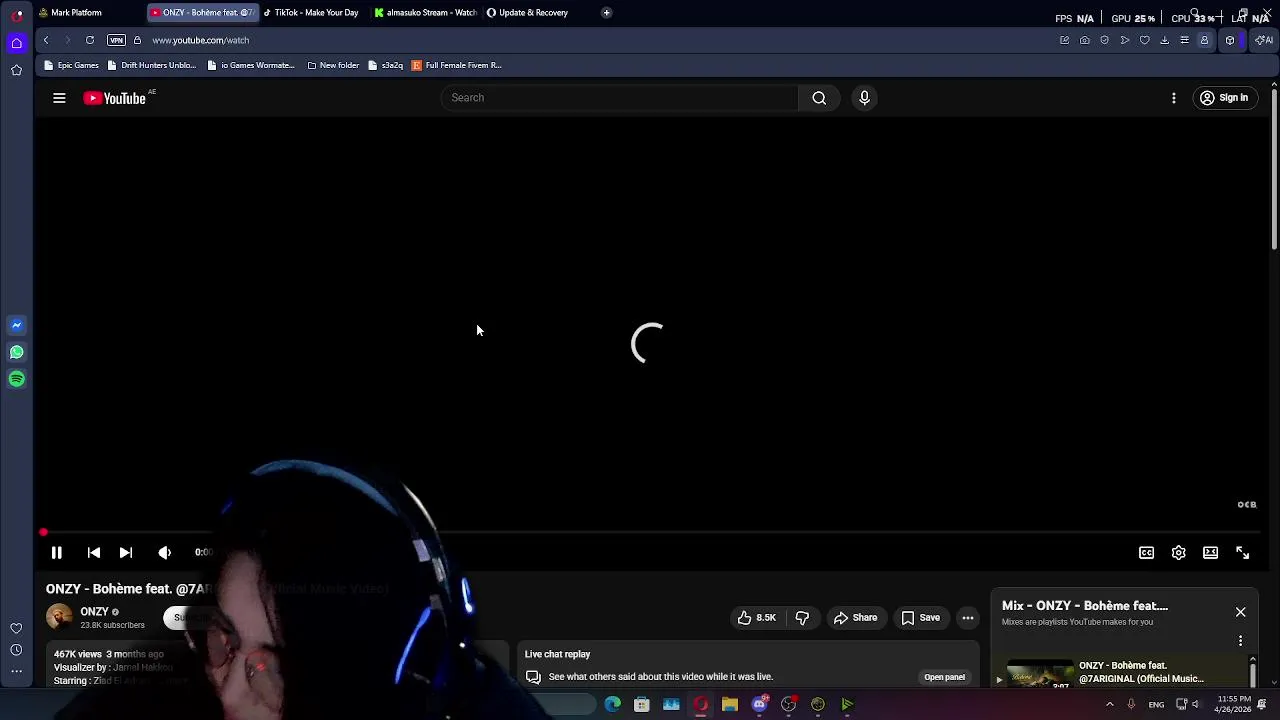
Task: Open the ONZY Bohème item in the Mix list
Action: [1120, 673]
